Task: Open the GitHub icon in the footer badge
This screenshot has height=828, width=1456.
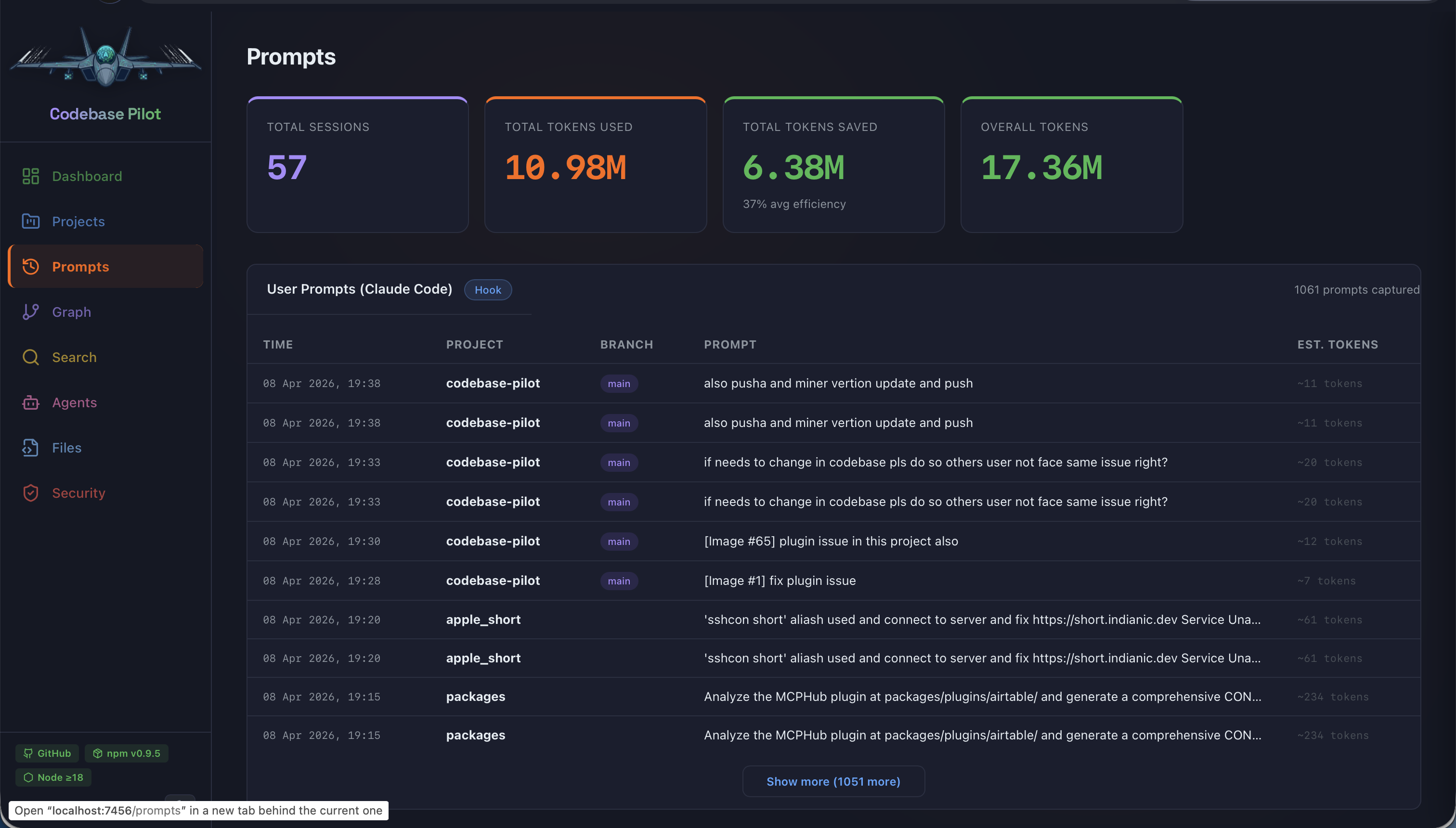Action: (x=28, y=753)
